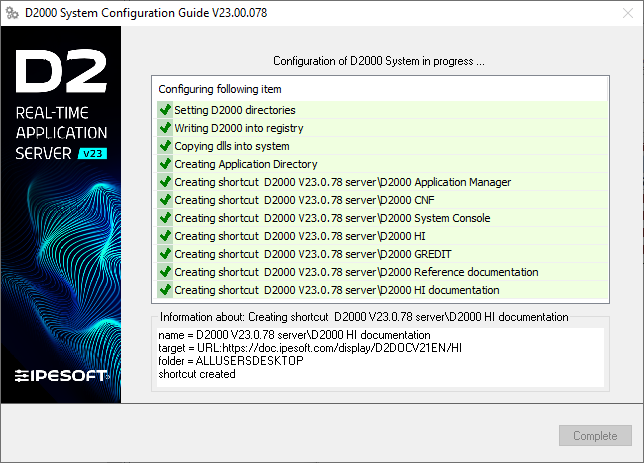Click the v23 version badge
The image size is (644, 463).
point(93,153)
